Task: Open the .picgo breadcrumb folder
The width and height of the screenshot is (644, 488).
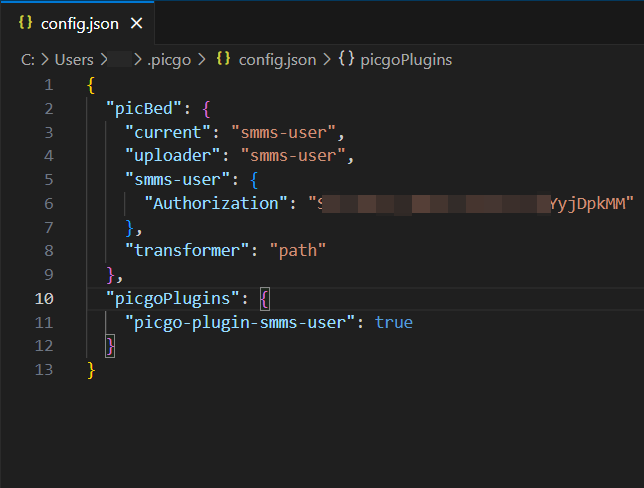Action: click(169, 60)
